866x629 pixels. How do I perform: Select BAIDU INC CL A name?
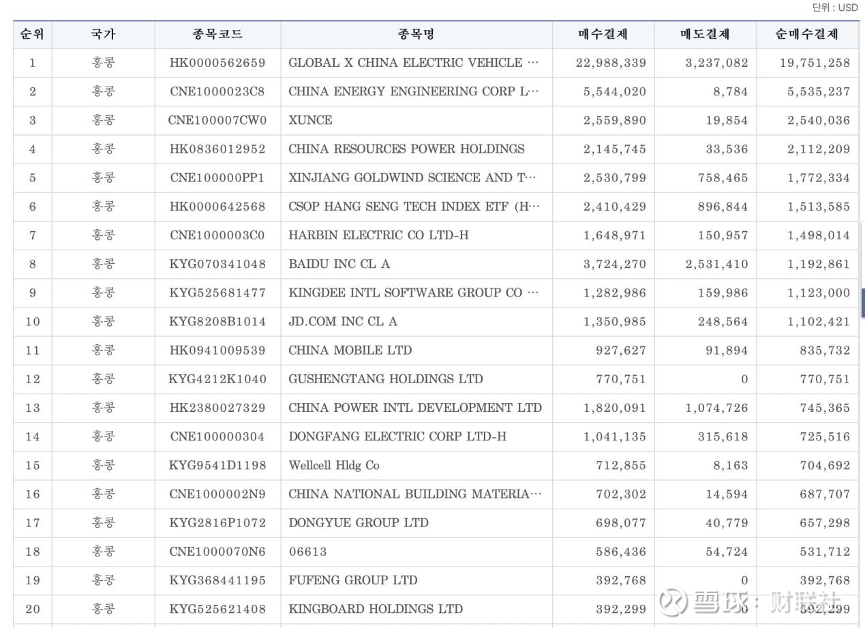coord(339,264)
